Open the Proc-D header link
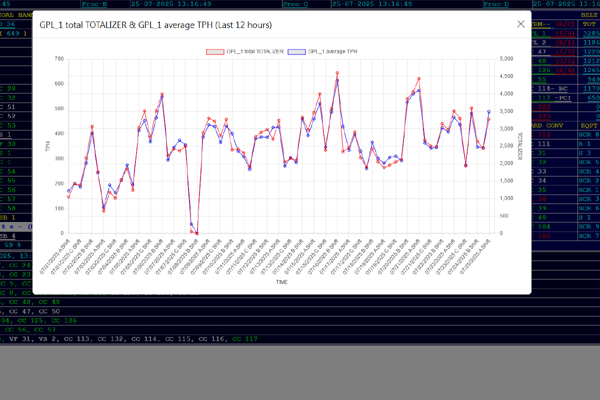 (496, 4)
